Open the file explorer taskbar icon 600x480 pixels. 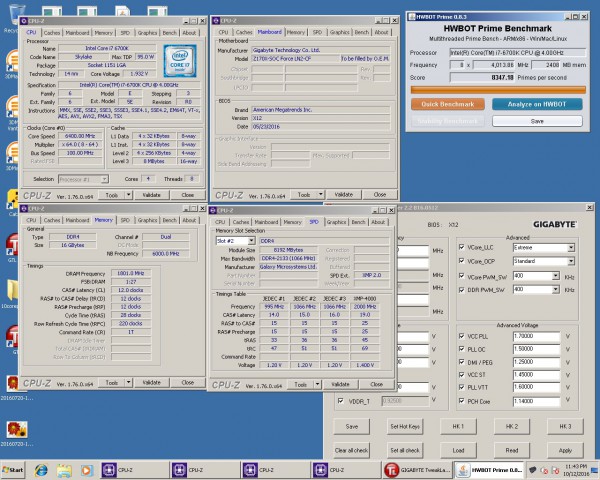click(66, 468)
